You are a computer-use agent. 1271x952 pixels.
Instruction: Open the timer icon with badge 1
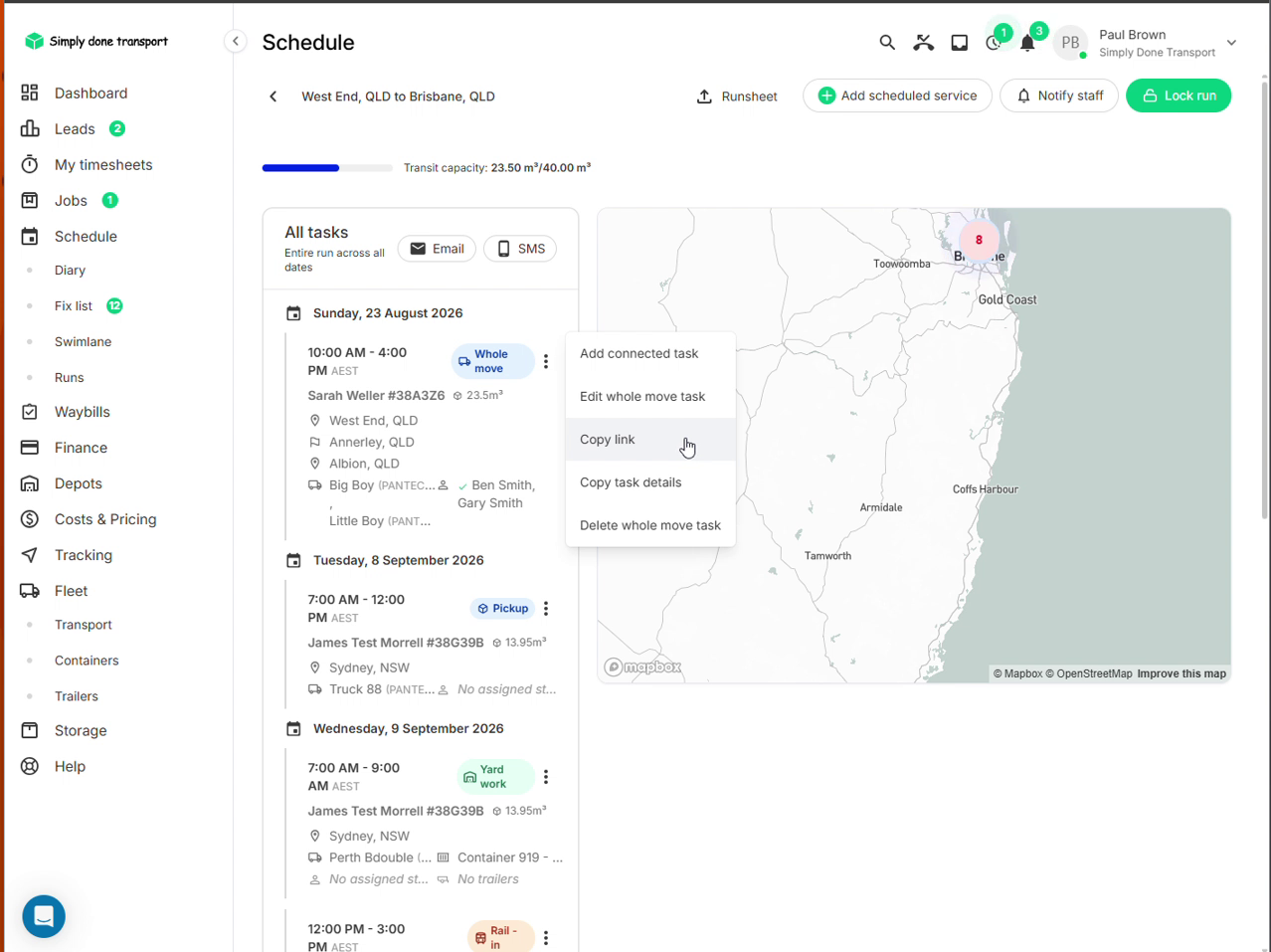click(x=994, y=42)
